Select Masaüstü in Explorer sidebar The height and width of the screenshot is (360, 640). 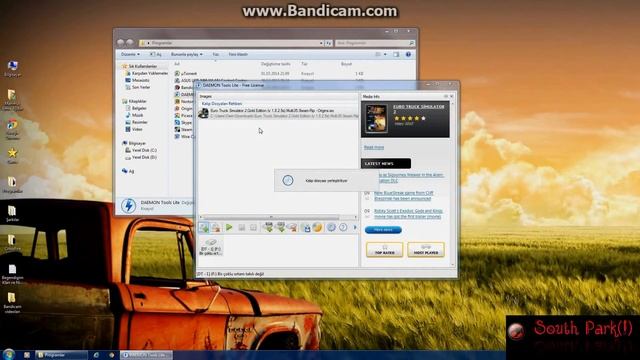(x=137, y=80)
